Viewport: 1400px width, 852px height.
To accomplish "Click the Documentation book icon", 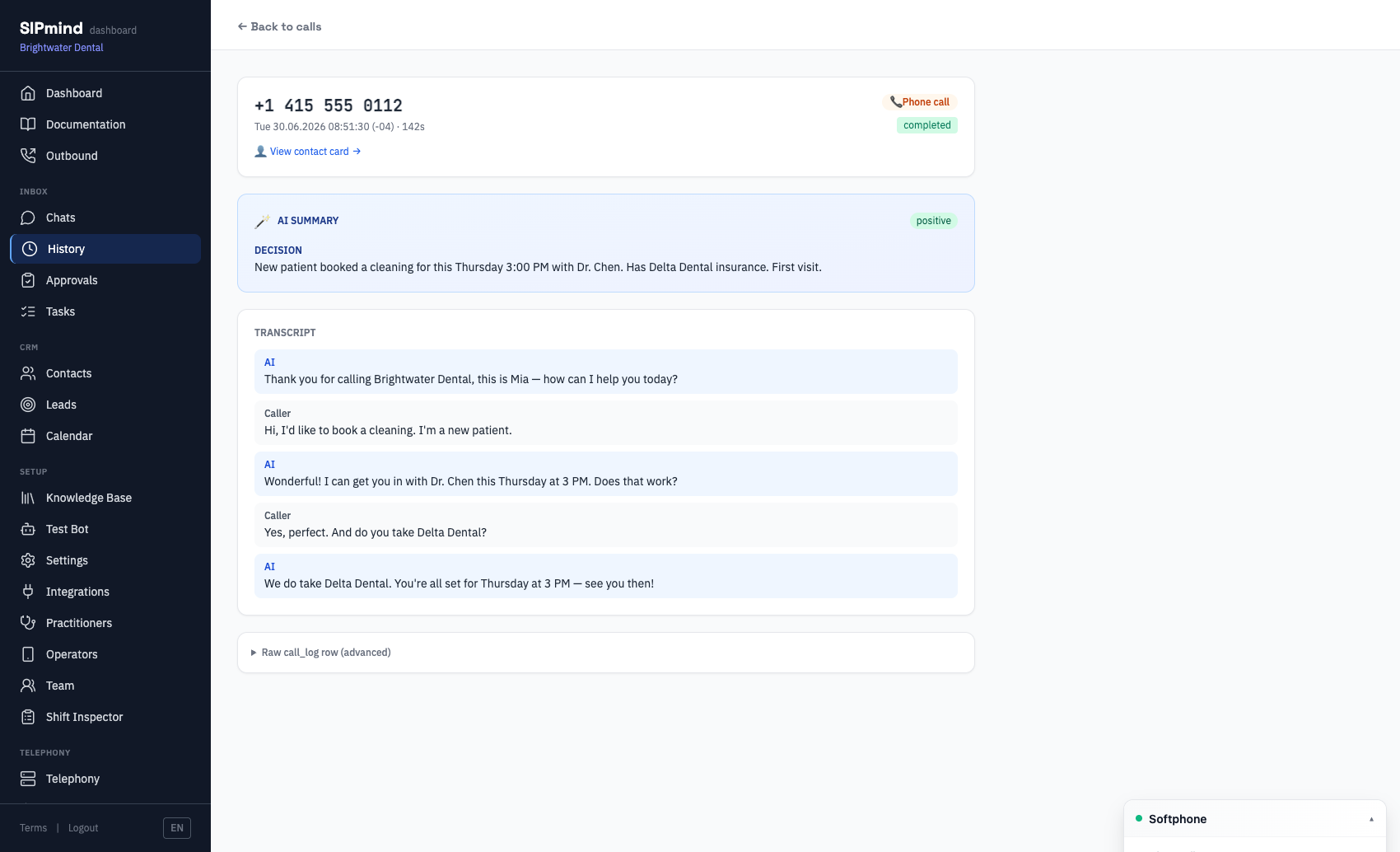I will pyautogui.click(x=28, y=124).
